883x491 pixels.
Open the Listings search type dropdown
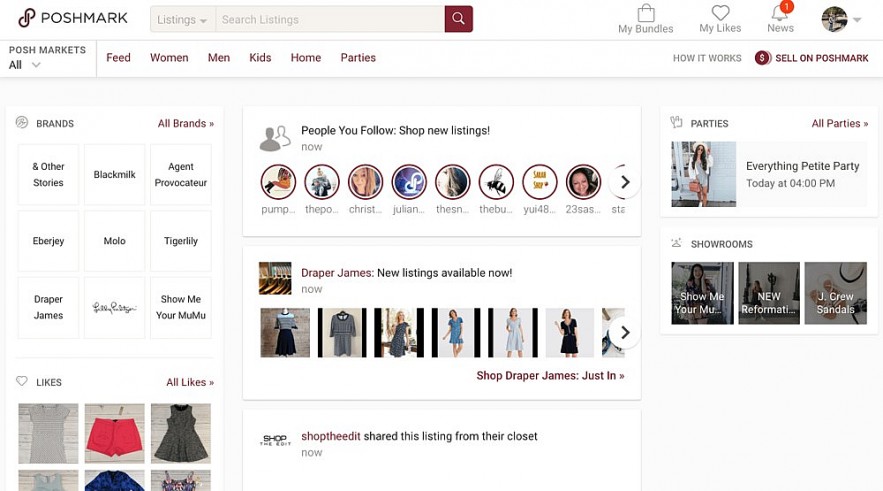point(182,19)
